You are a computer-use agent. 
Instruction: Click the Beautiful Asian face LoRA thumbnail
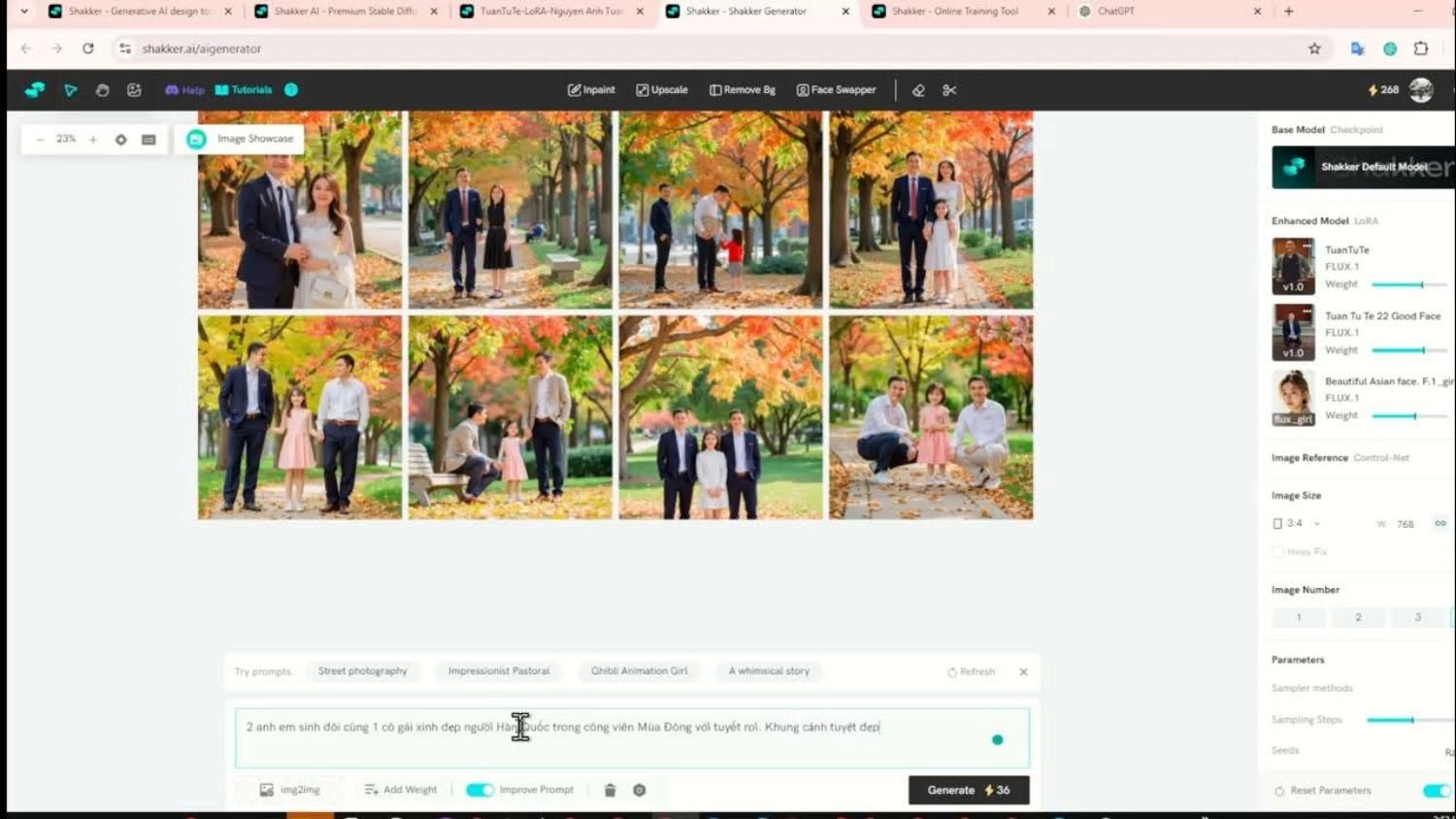1293,398
